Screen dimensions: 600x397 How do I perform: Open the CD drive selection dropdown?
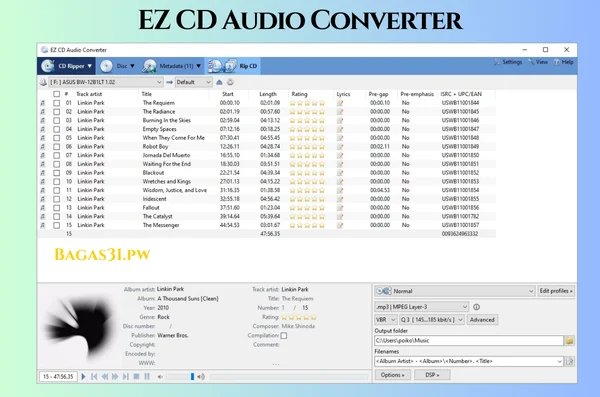point(106,82)
